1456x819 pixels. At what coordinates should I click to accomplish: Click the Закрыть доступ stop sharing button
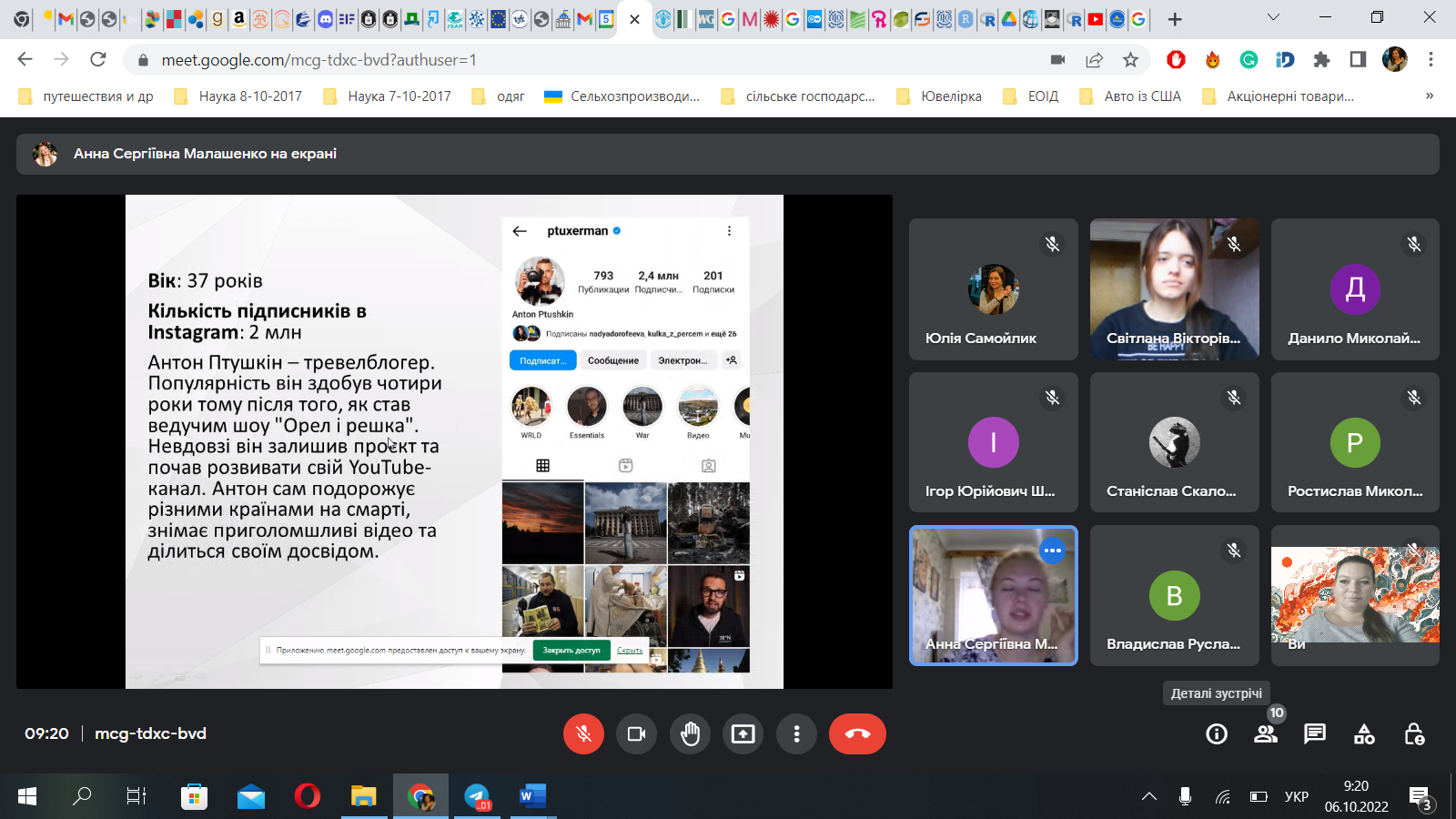571,651
